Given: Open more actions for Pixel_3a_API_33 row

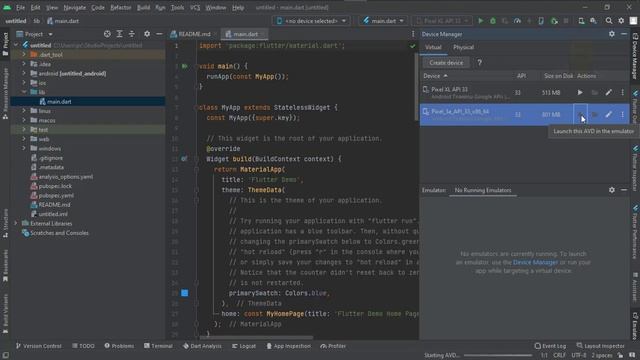Looking at the screenshot, I should pyautogui.click(x=622, y=115).
